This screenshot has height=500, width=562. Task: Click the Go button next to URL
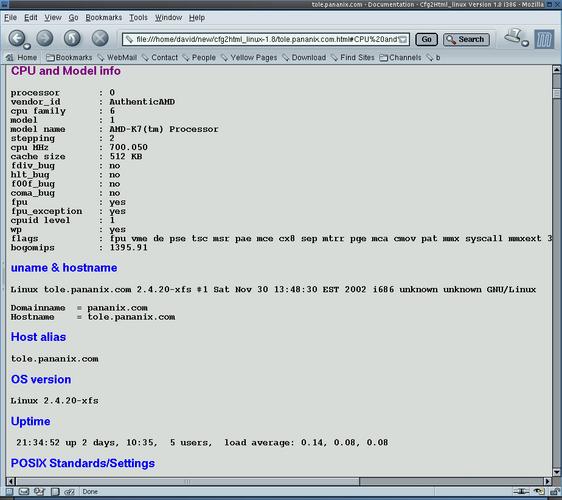(x=426, y=39)
